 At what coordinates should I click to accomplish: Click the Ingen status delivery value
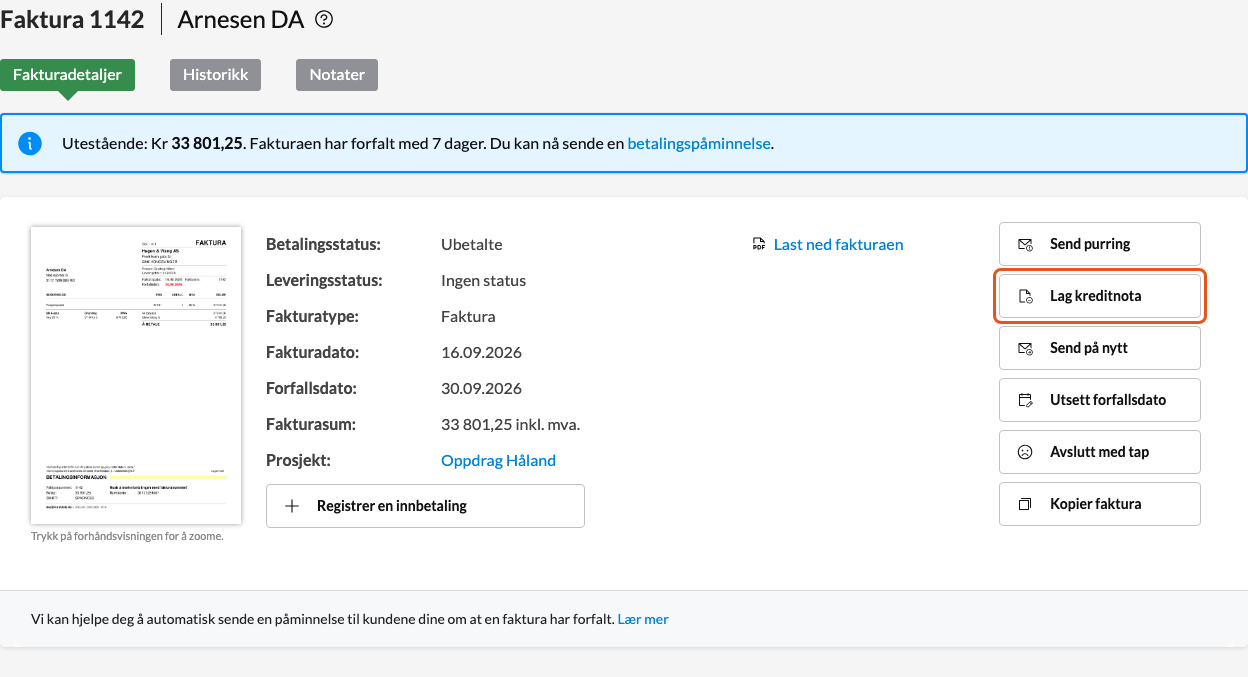(483, 280)
